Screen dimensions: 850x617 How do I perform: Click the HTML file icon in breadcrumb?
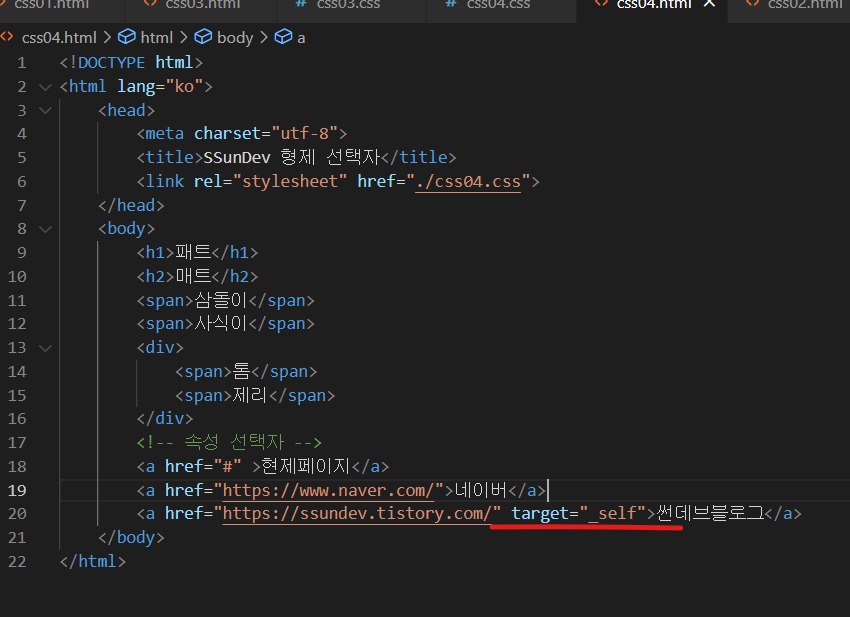pyautogui.click(x=7, y=37)
